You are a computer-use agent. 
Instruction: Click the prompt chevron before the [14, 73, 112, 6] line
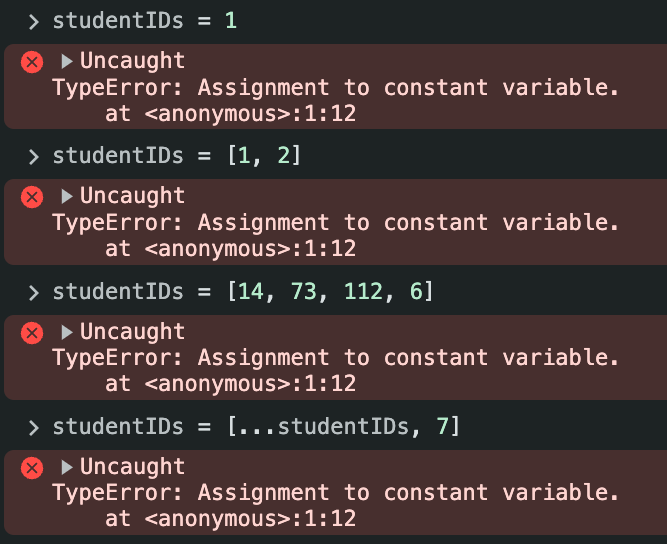(33, 292)
